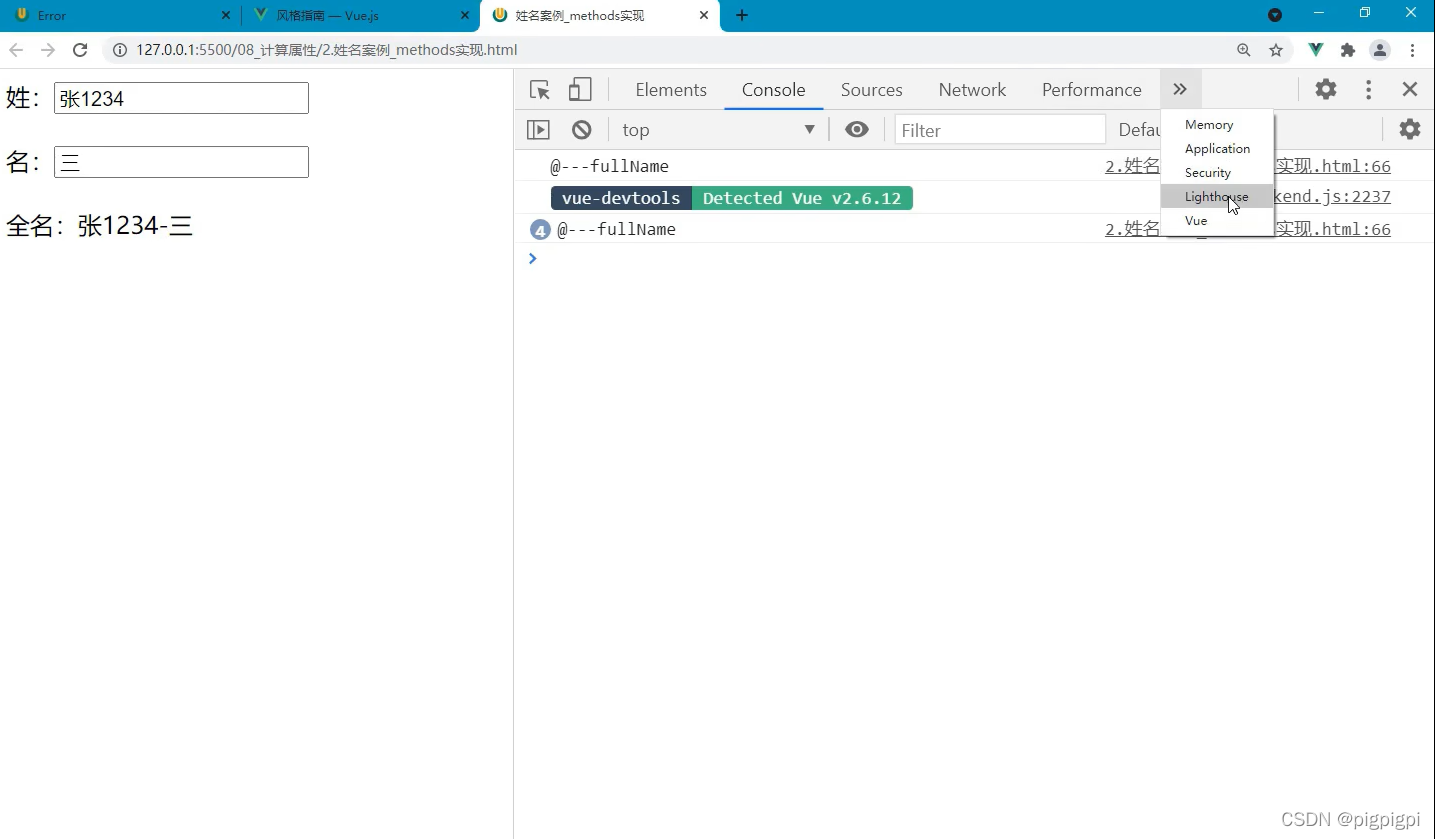Reload the page icon
Viewport: 1435px width, 839px height.
(80, 50)
